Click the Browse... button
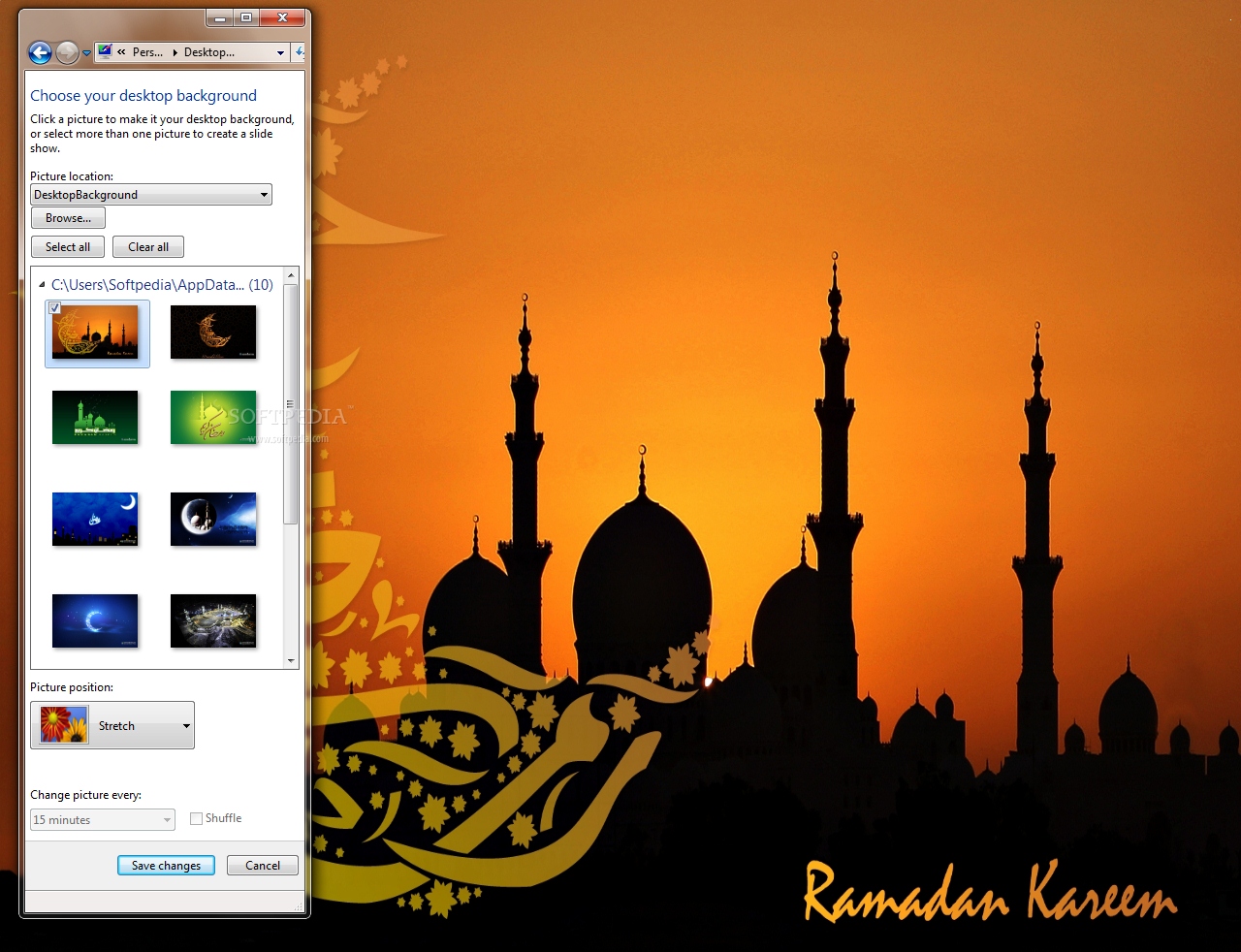1241x952 pixels. (68, 218)
